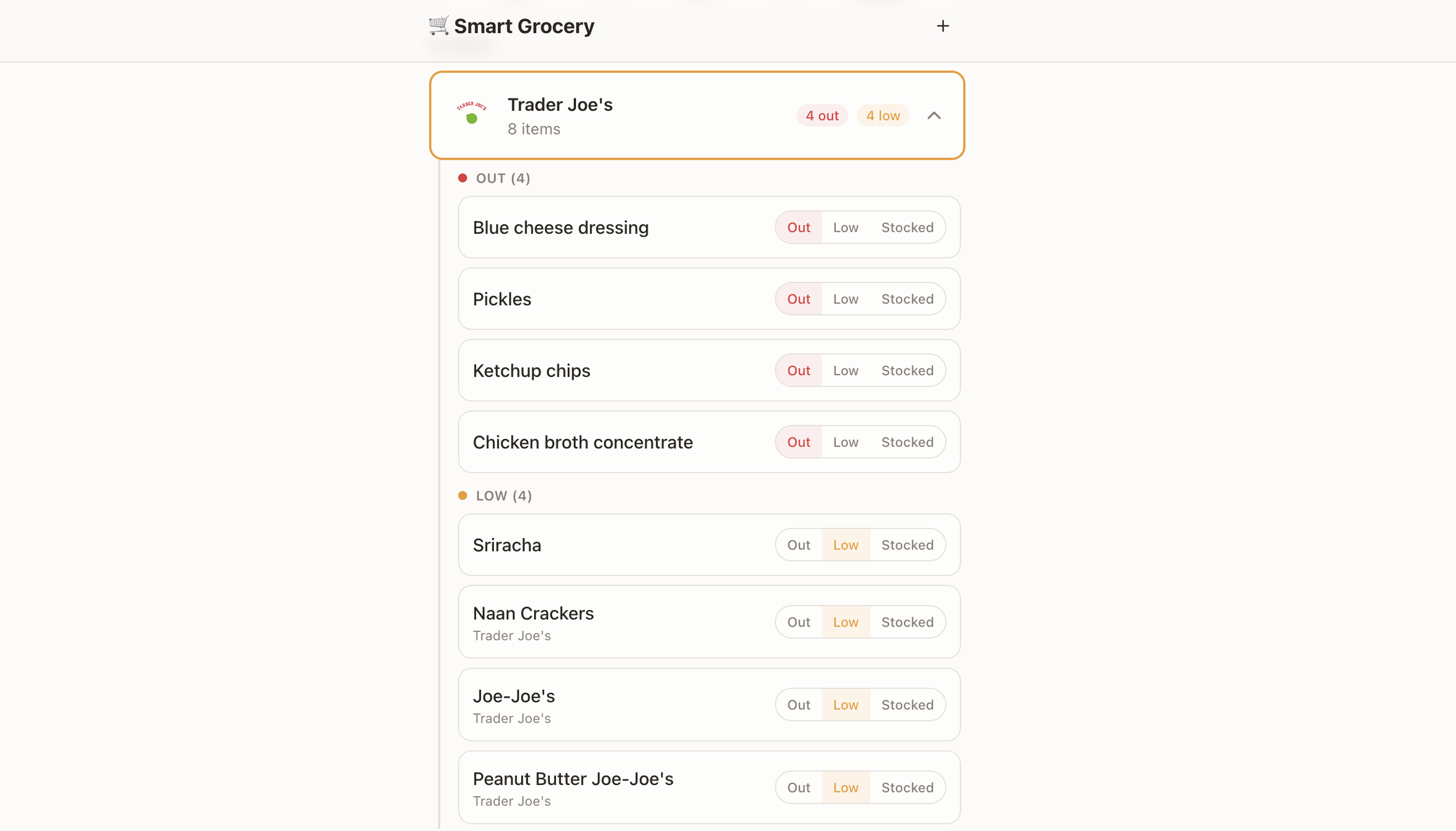
Task: Mark Naan Crackers as Stocked
Action: (x=907, y=622)
